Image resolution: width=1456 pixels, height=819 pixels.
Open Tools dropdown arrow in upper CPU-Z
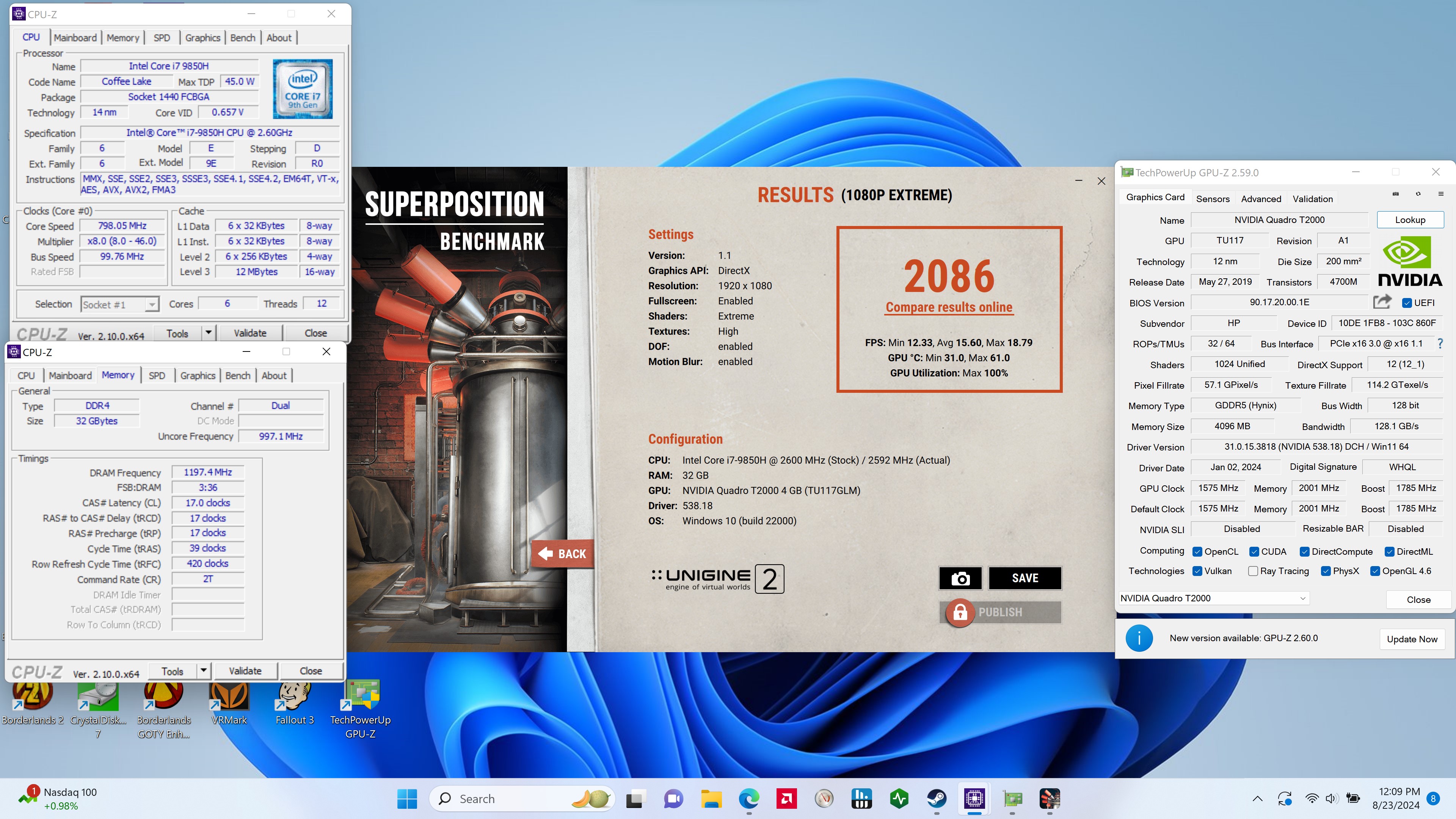(x=209, y=333)
